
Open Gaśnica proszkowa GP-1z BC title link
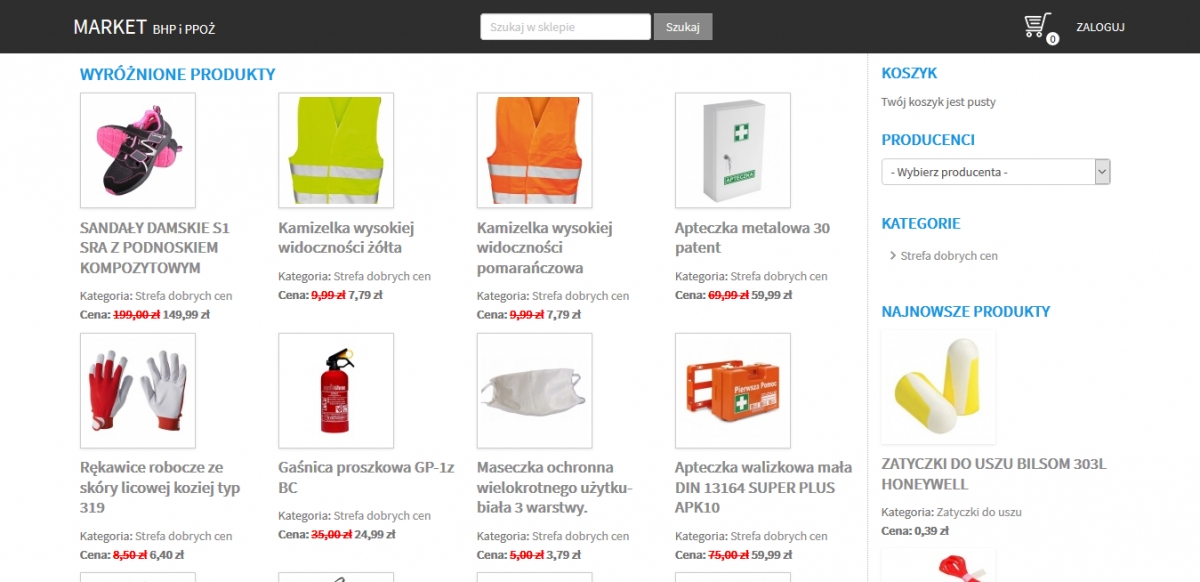pyautogui.click(x=366, y=478)
